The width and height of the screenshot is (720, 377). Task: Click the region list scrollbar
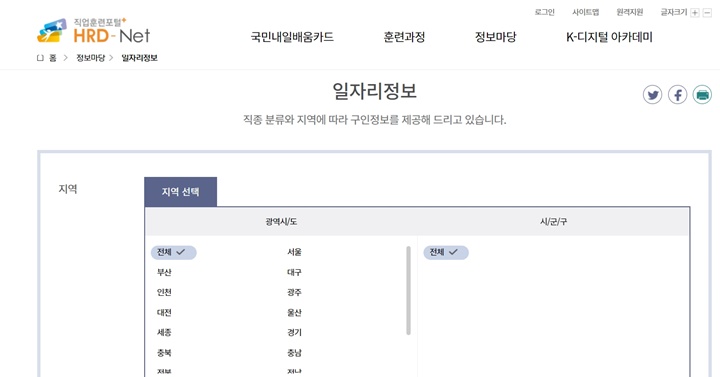pyautogui.click(x=408, y=291)
